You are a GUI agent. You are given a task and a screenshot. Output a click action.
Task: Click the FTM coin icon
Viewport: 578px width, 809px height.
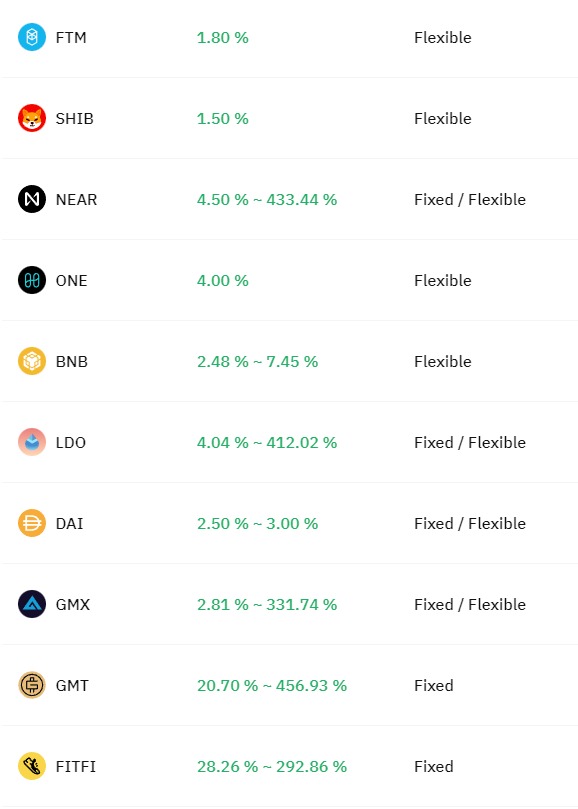(32, 37)
